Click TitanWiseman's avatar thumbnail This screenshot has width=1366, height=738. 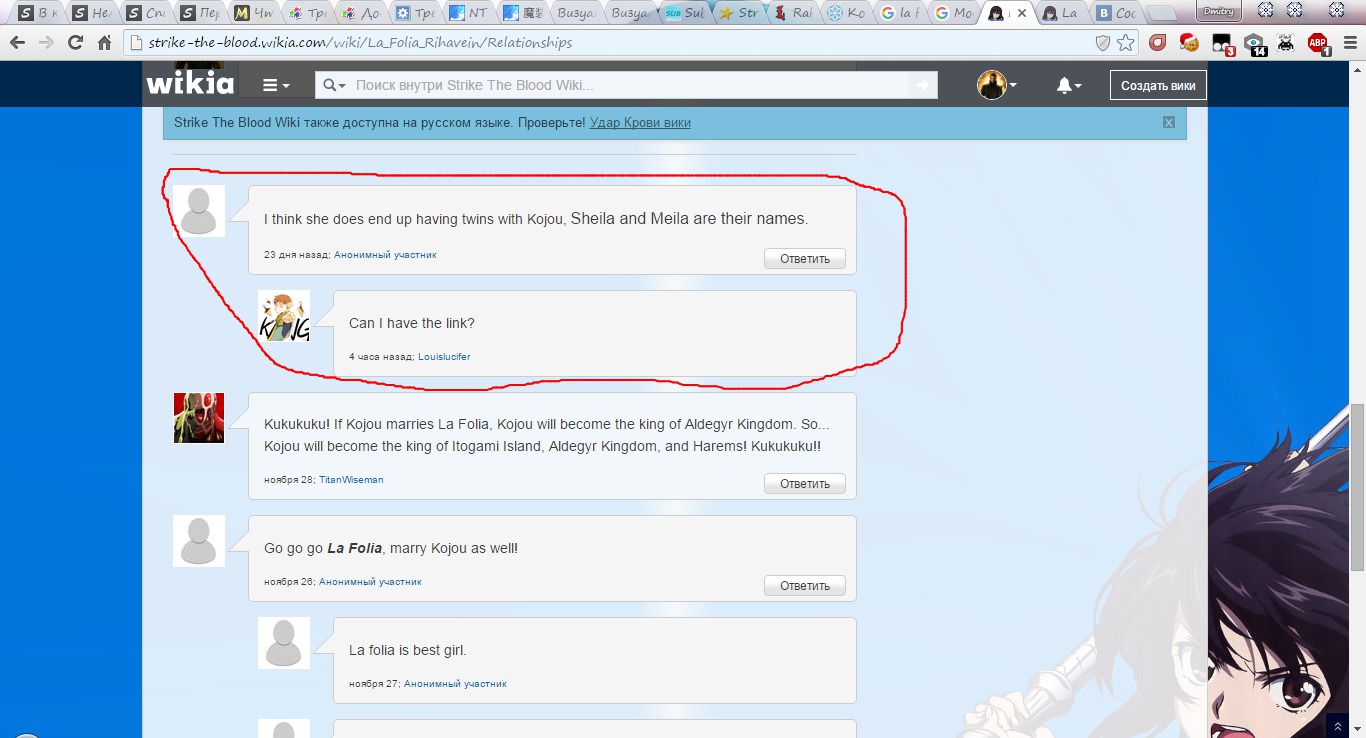tap(199, 418)
